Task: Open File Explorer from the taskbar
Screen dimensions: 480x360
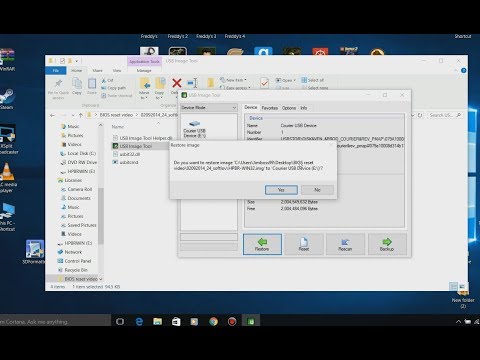Action: (157, 322)
